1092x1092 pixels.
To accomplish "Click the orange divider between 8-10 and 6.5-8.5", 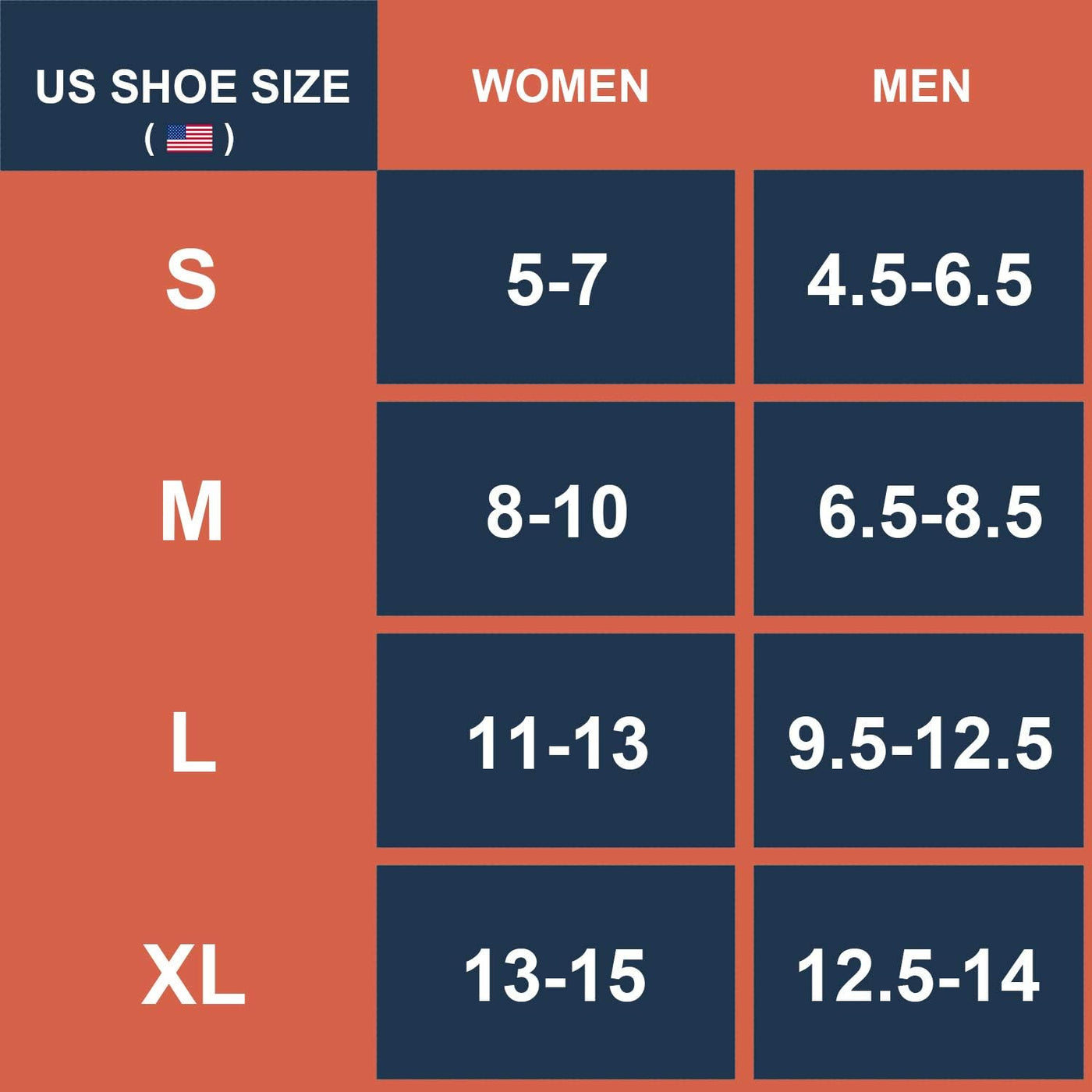I will [744, 509].
